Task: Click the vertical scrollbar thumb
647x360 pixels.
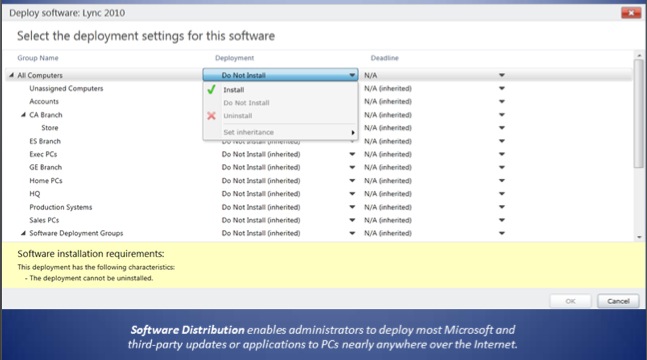Action: click(x=639, y=114)
